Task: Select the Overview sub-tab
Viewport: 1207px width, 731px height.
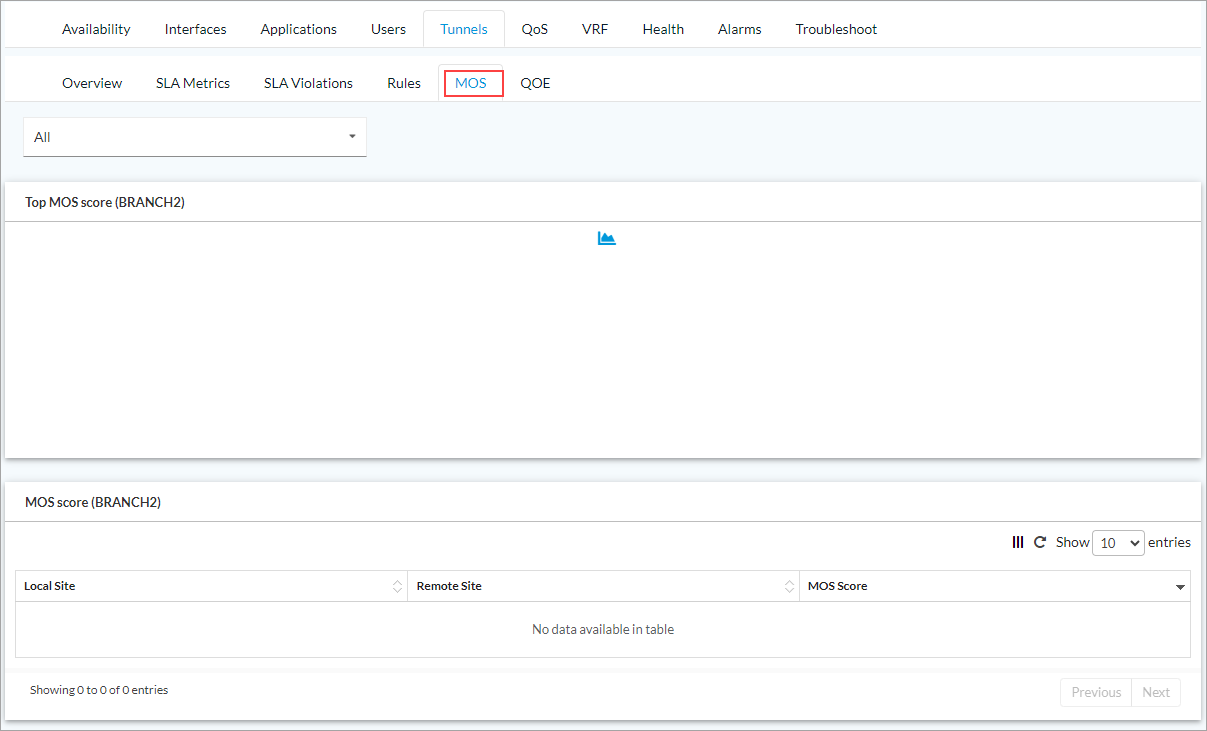Action: (92, 83)
